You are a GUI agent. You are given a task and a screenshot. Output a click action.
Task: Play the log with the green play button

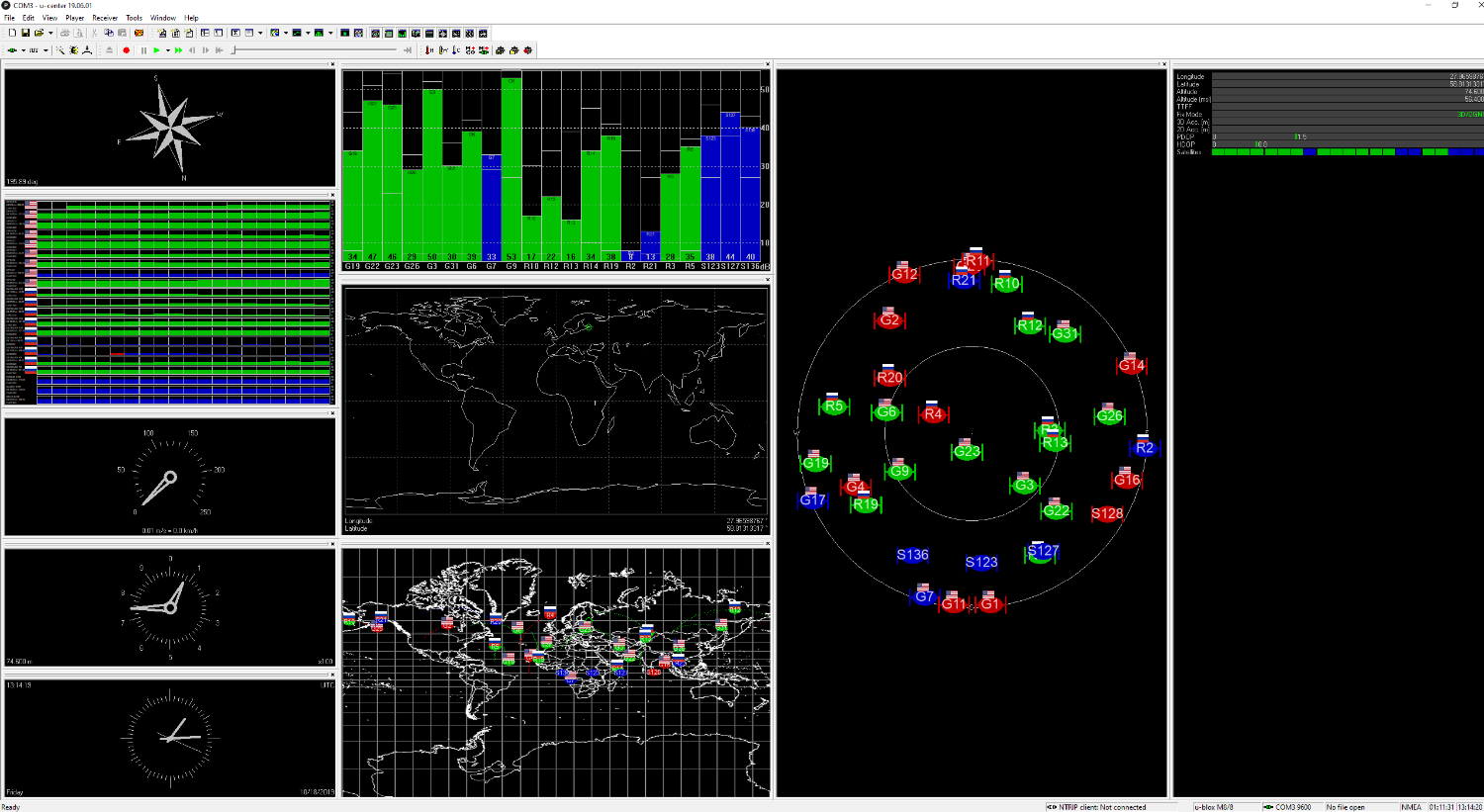tap(156, 50)
